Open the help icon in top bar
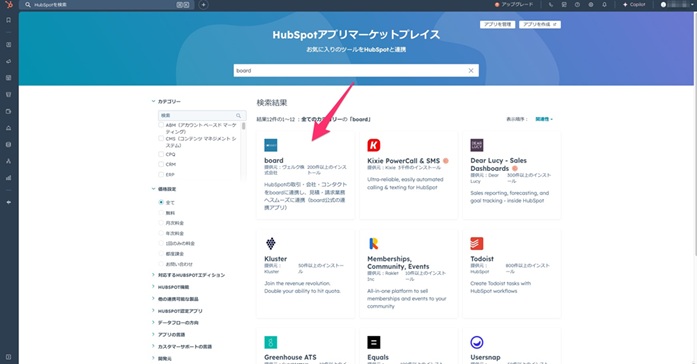The image size is (697, 364). point(577,4)
